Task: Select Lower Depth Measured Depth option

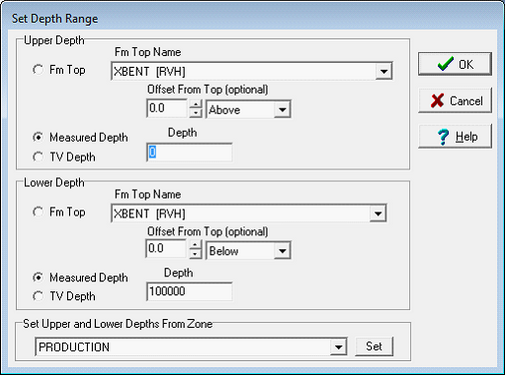Action: pyautogui.click(x=38, y=277)
